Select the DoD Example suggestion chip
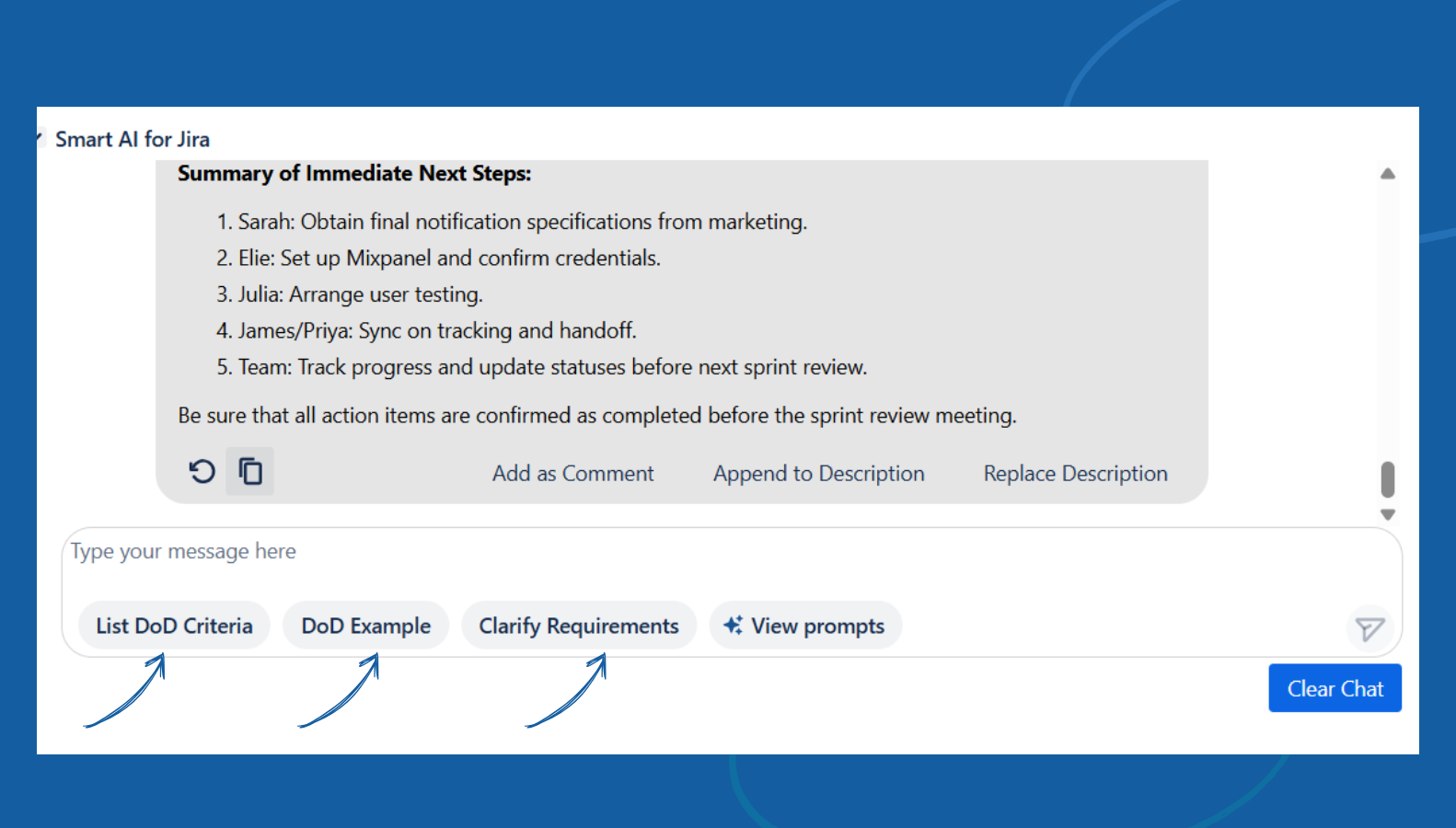This screenshot has height=828, width=1456. click(x=365, y=626)
